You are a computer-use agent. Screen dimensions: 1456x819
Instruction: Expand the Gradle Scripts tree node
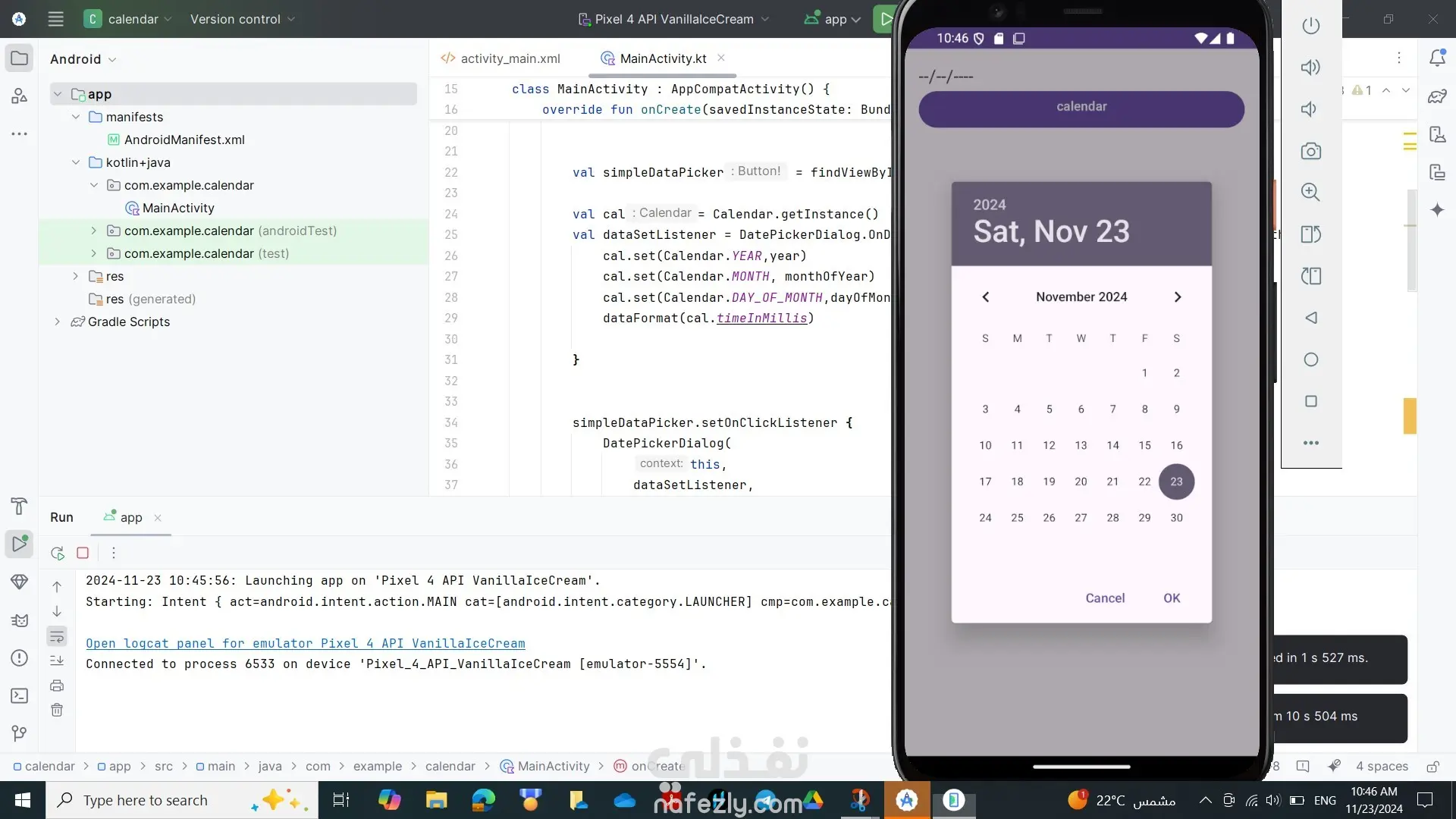click(57, 322)
